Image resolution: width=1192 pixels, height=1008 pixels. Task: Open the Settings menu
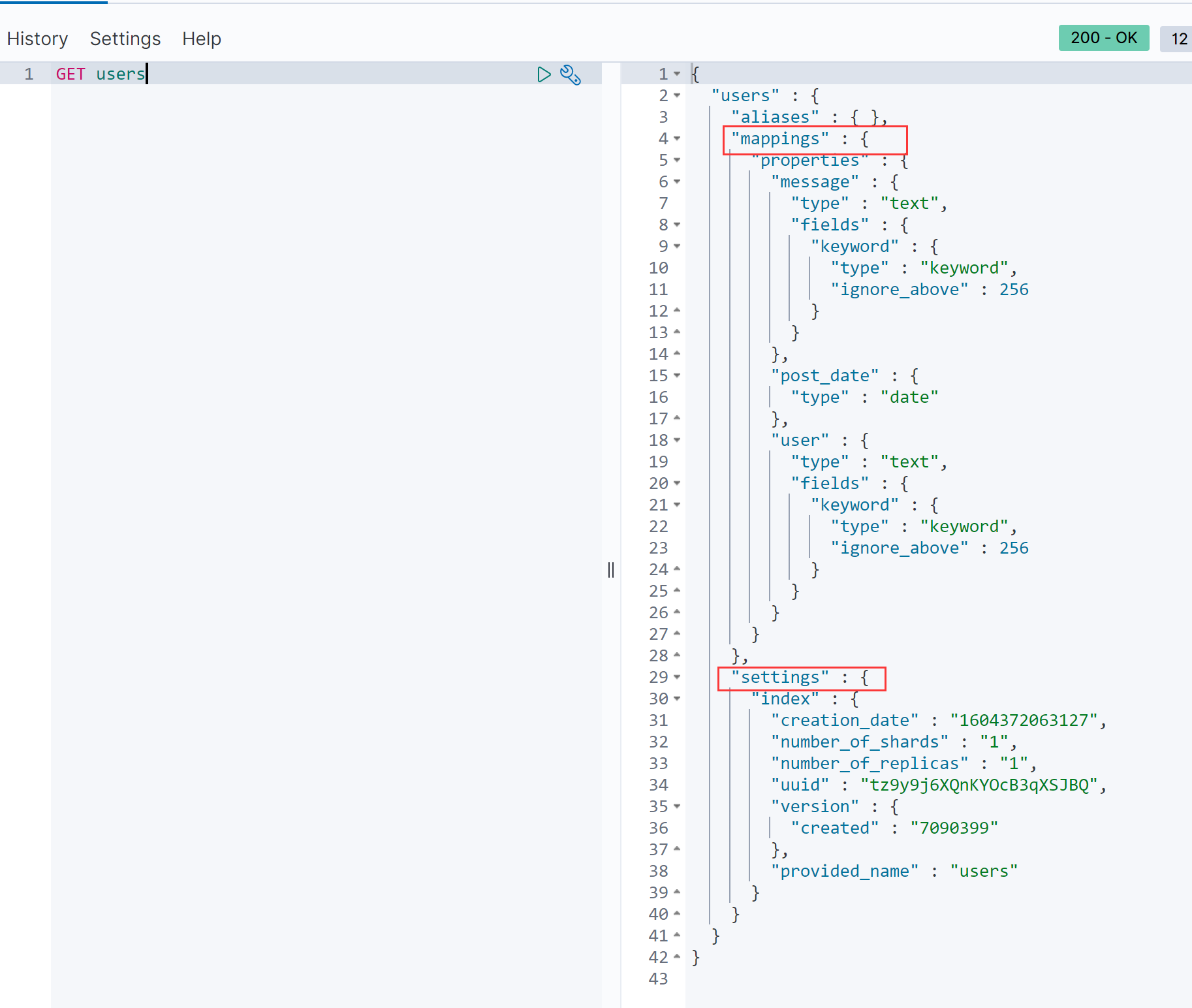pyautogui.click(x=125, y=39)
